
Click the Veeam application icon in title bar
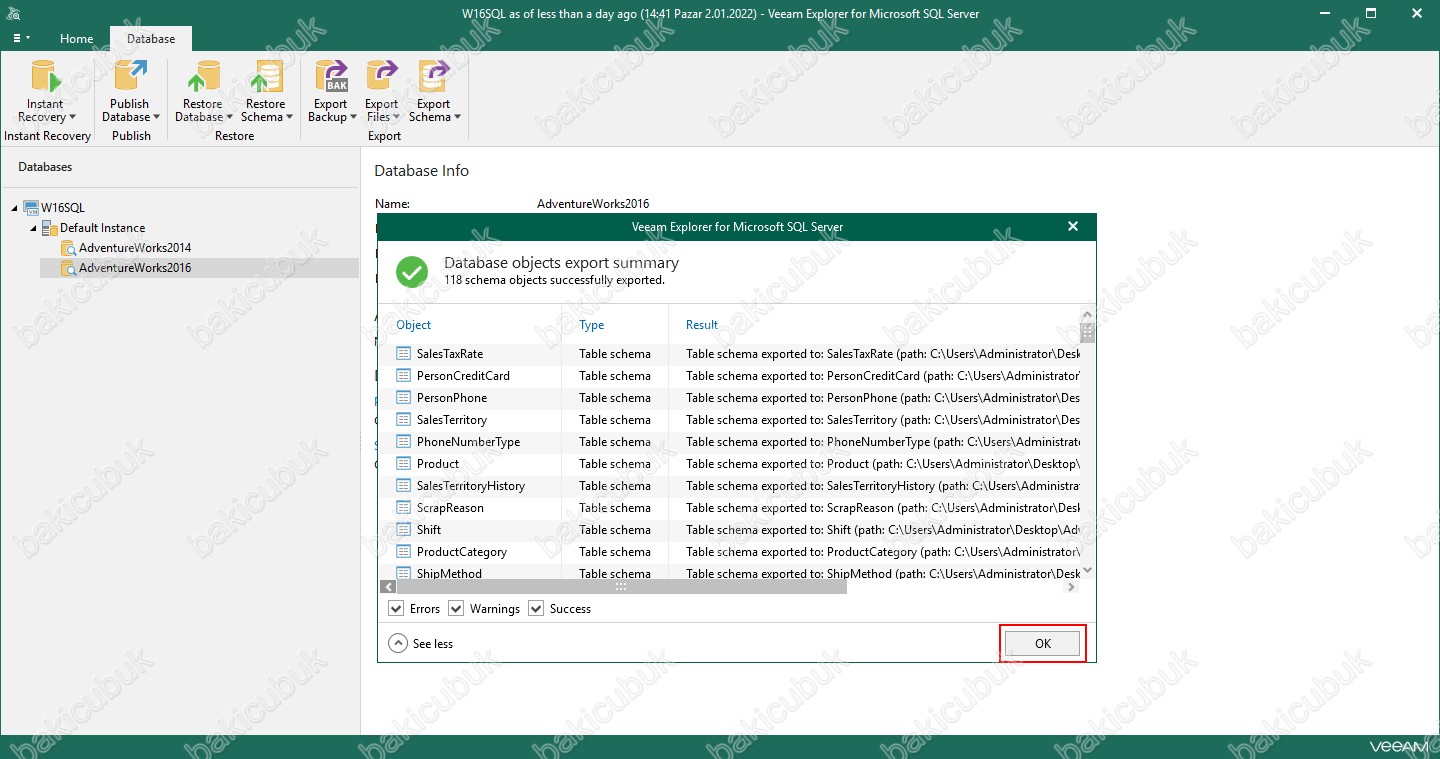tap(14, 14)
